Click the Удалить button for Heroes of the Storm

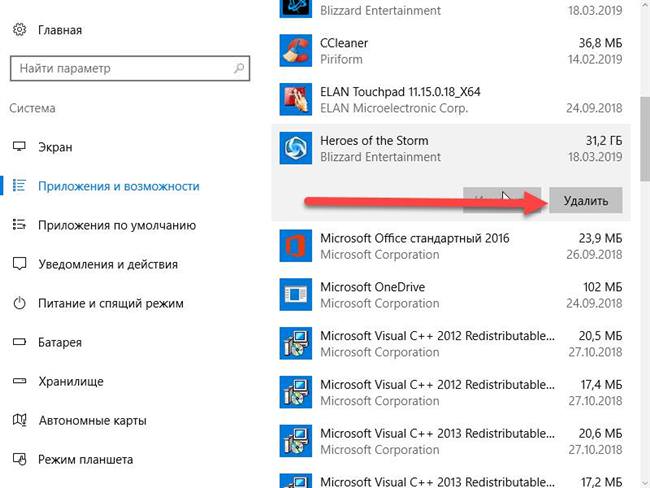[x=586, y=201]
